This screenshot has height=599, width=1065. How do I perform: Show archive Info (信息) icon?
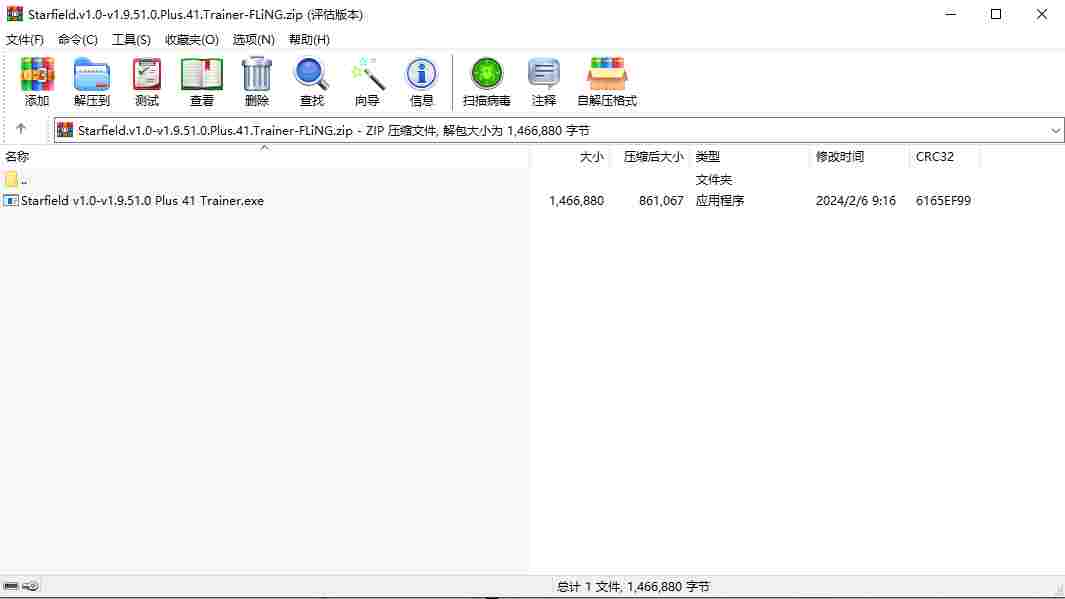[x=421, y=81]
